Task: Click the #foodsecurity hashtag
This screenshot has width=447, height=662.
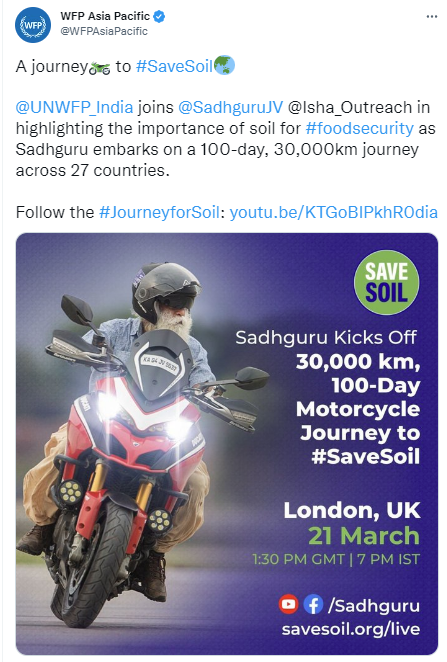Action: 360,128
